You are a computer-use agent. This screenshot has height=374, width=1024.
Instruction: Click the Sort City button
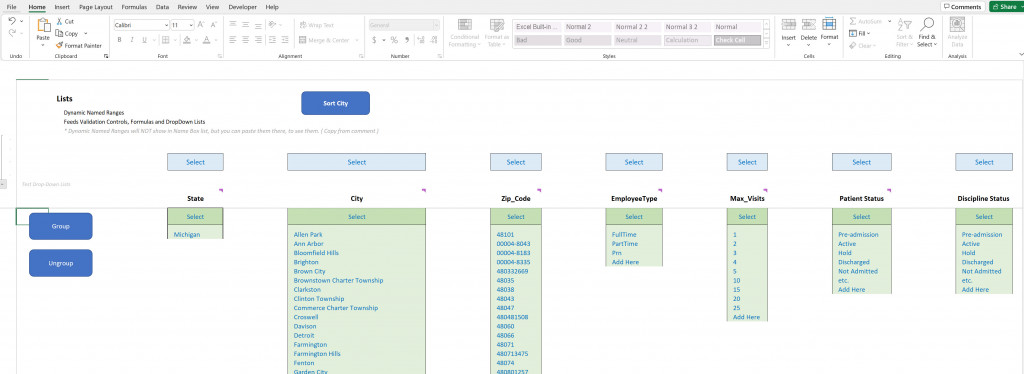tap(336, 103)
